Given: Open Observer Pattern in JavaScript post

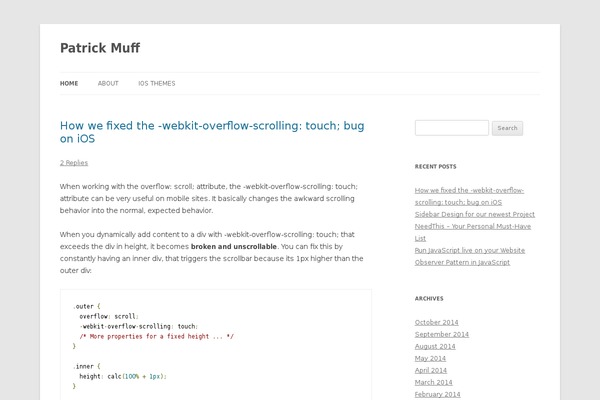Looking at the screenshot, I should pyautogui.click(x=462, y=262).
